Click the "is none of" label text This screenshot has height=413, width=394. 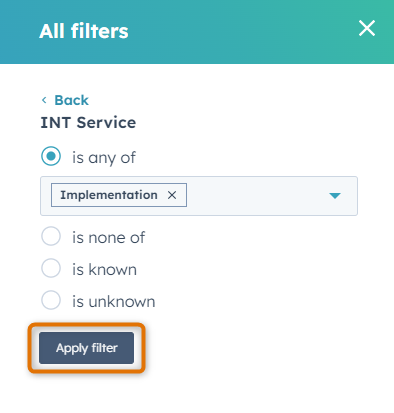pyautogui.click(x=108, y=238)
